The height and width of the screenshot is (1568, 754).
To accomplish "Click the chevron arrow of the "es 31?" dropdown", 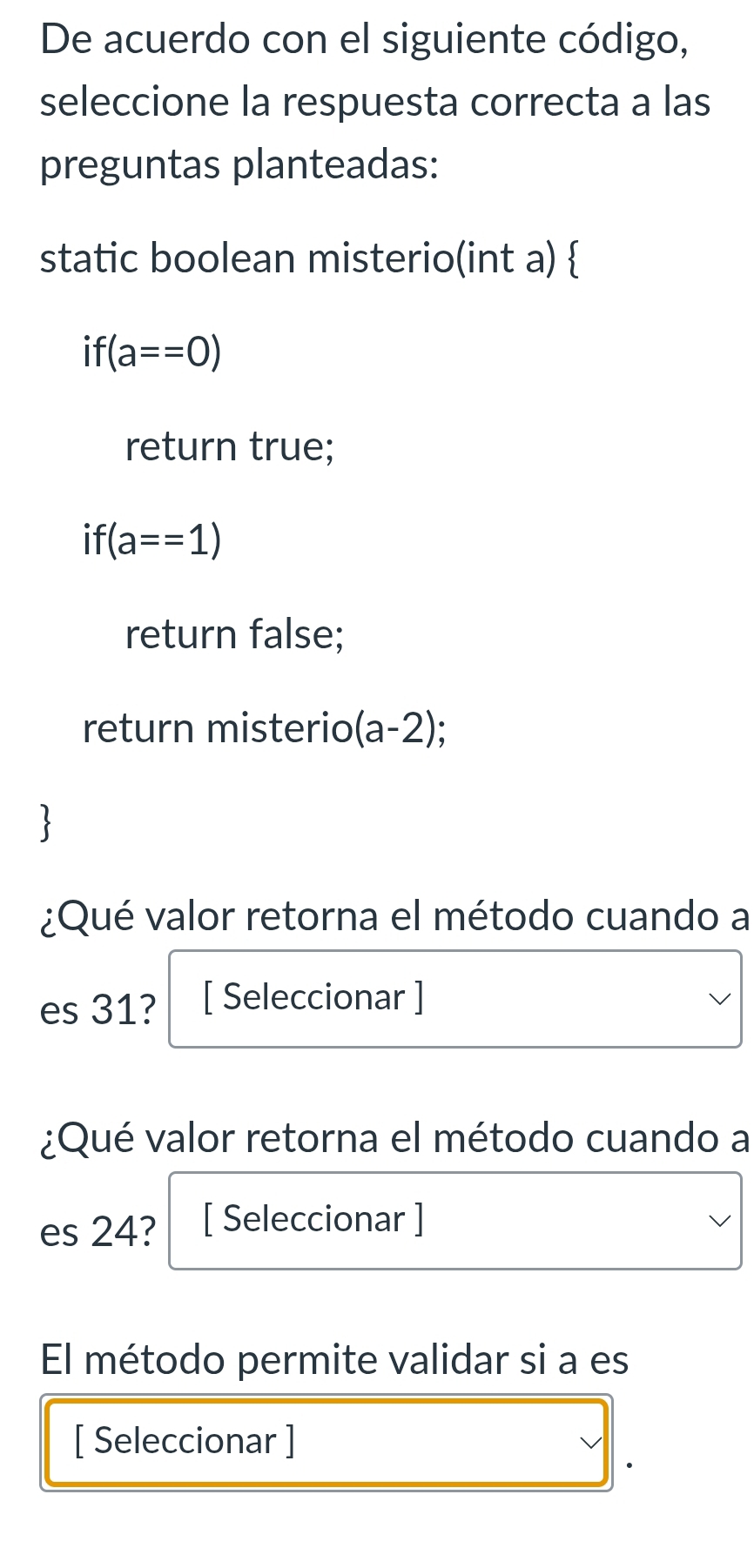I will [x=718, y=999].
